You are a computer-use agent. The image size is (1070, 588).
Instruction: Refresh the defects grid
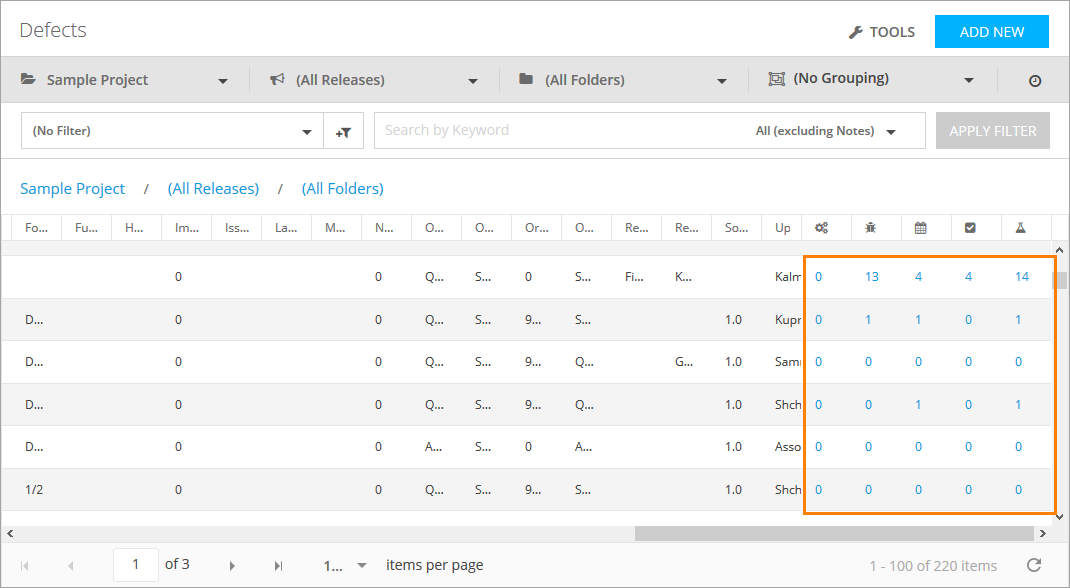1034,566
